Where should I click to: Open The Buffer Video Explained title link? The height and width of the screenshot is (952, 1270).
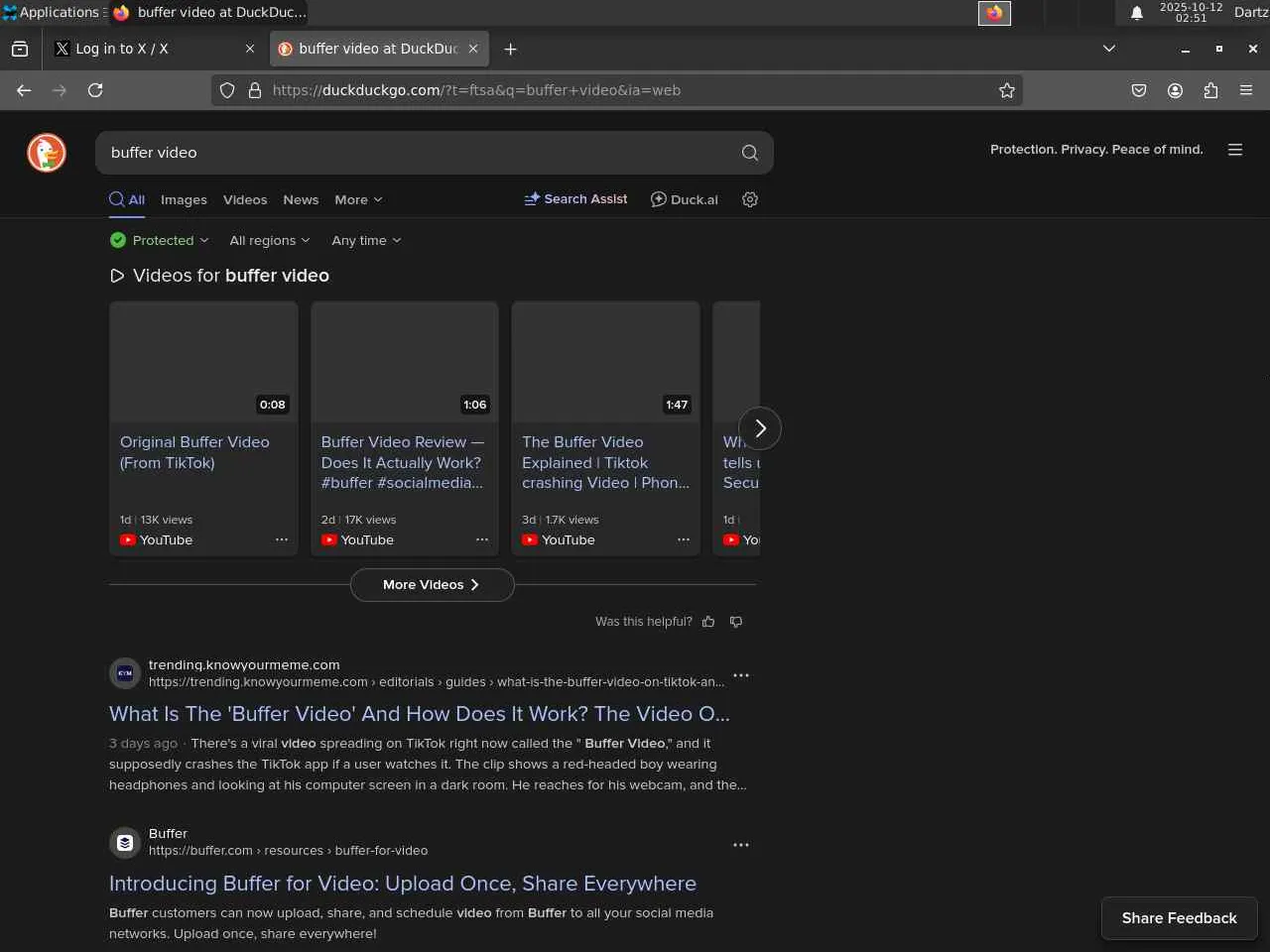[605, 462]
